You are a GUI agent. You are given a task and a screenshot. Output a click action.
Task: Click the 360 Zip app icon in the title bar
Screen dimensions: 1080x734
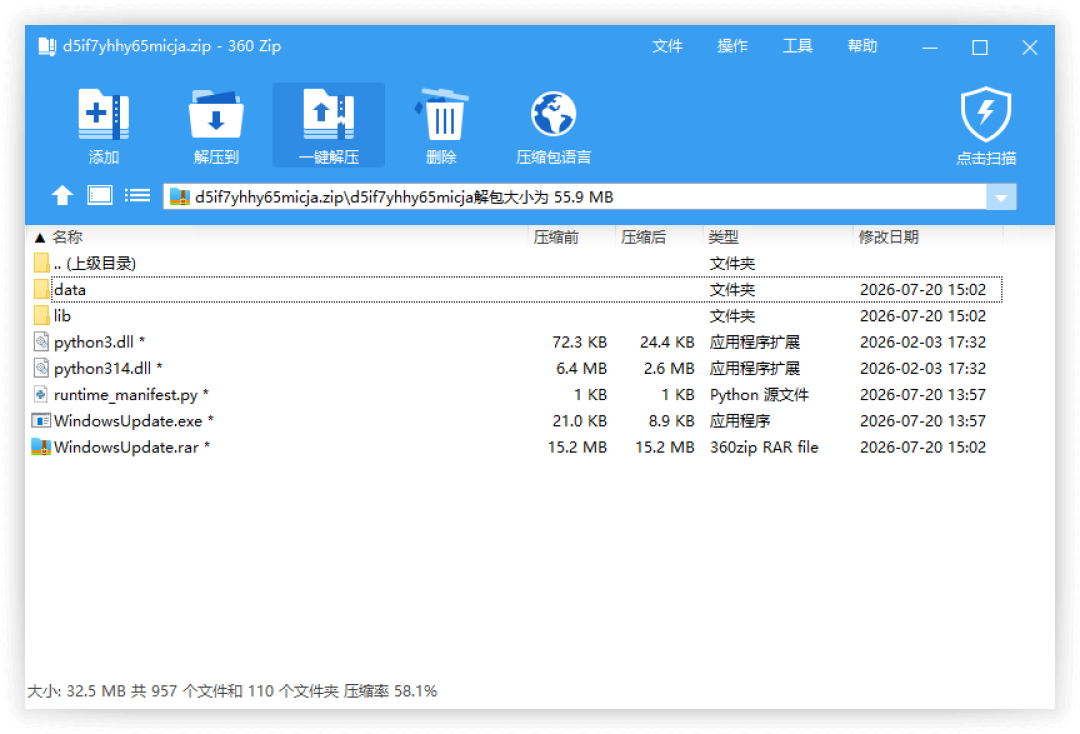[47, 46]
